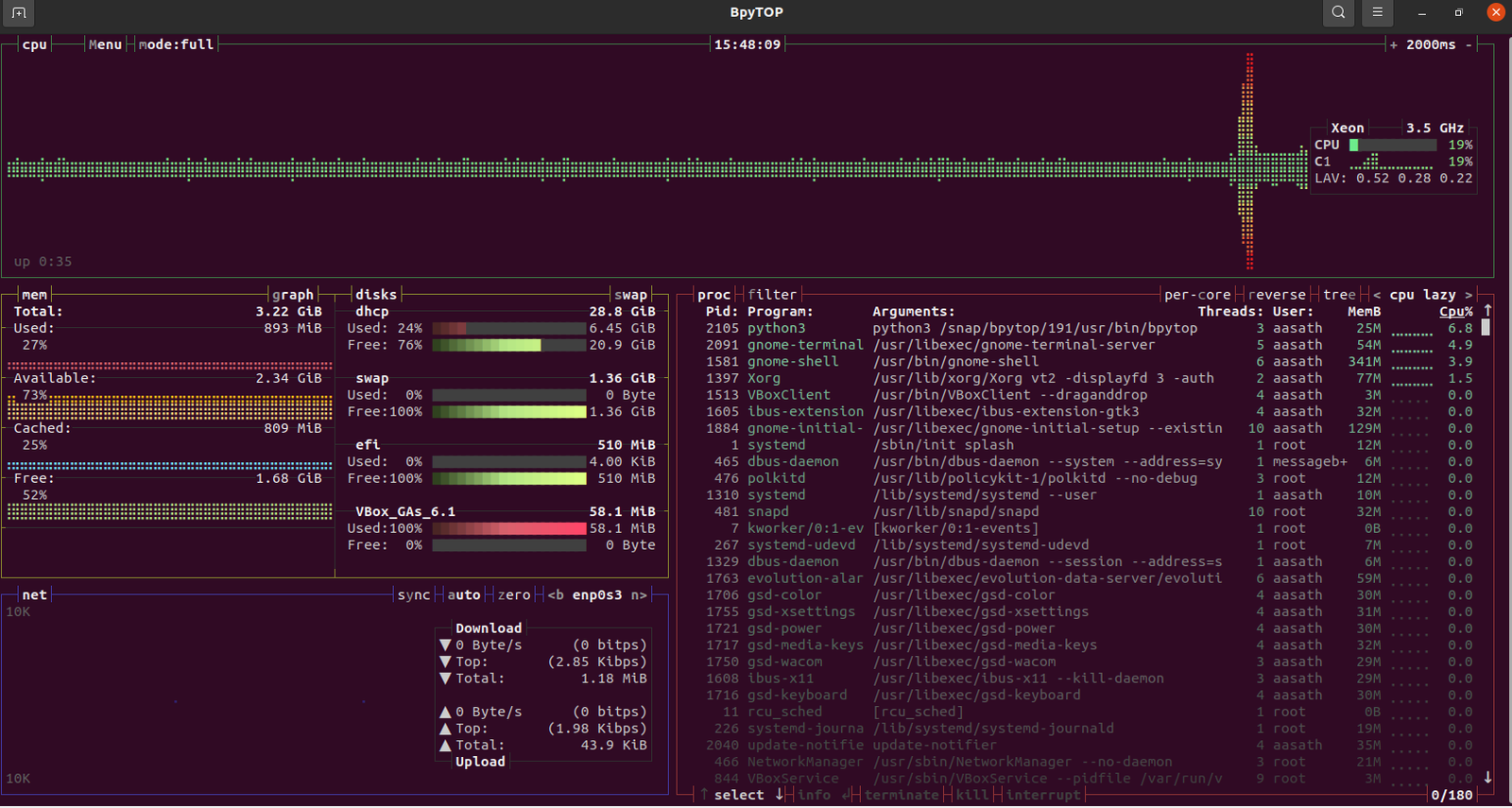
Task: Select the NetworkManager process row
Action: (1090, 762)
